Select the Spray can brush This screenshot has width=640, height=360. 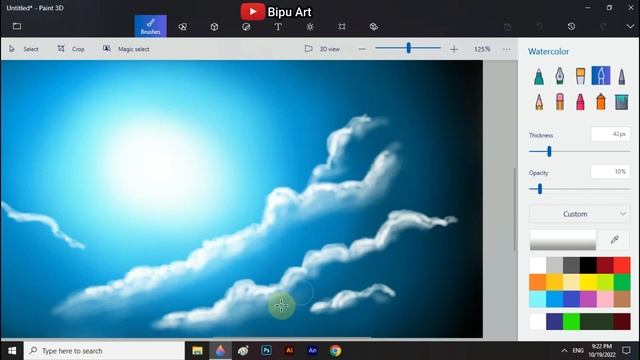(601, 102)
